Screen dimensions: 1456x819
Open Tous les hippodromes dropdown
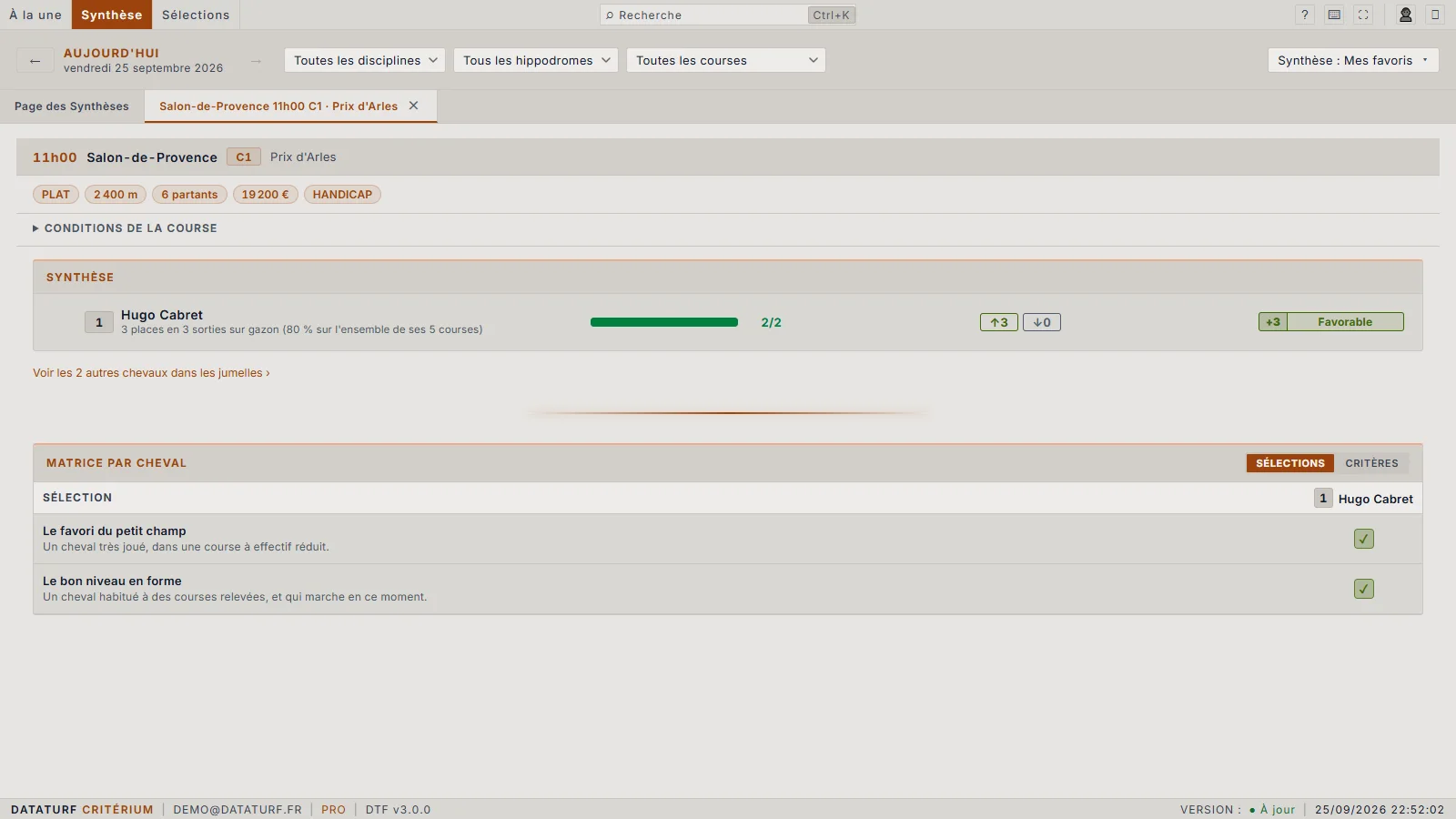pos(536,60)
